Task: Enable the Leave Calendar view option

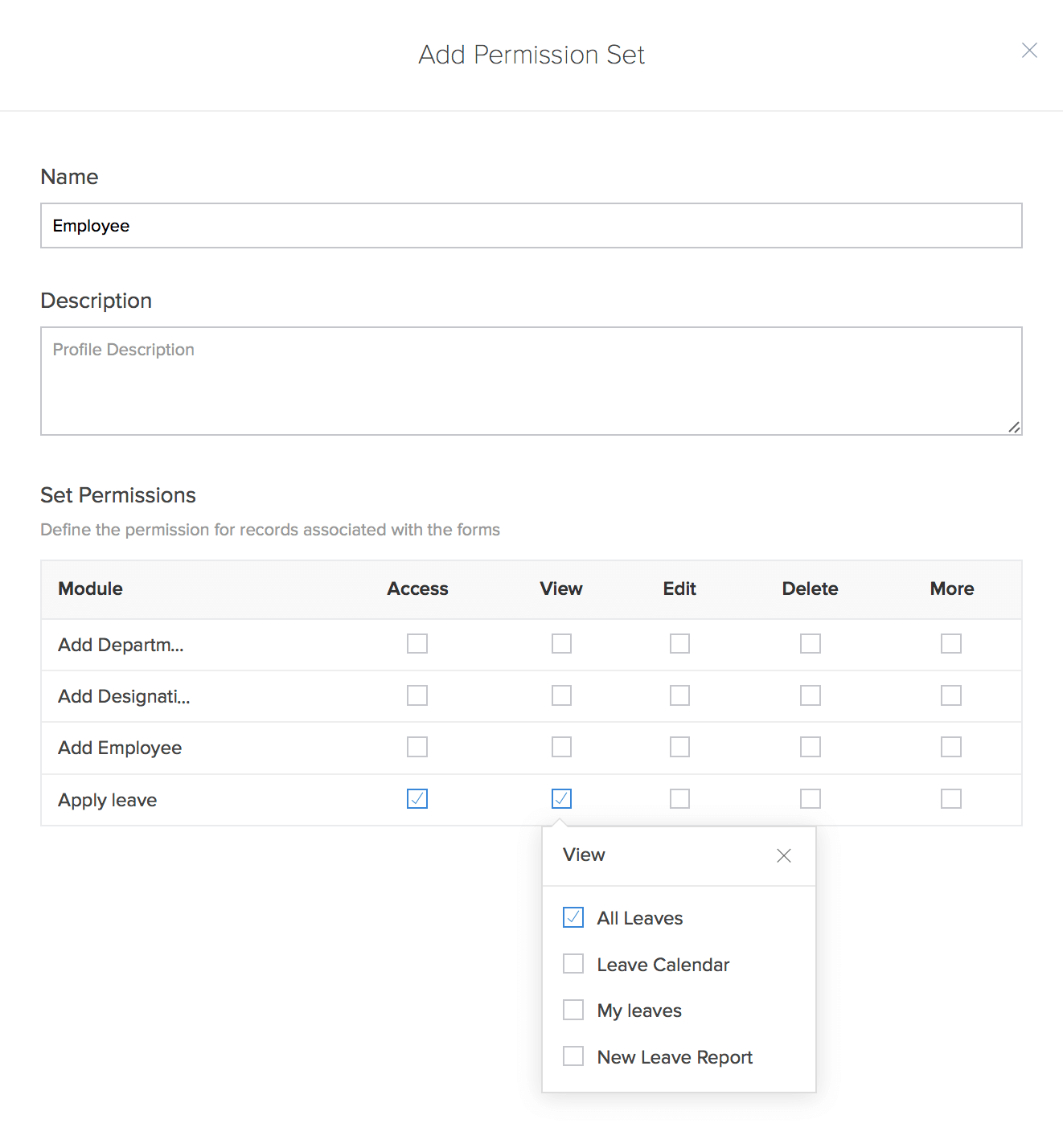Action: click(x=573, y=964)
